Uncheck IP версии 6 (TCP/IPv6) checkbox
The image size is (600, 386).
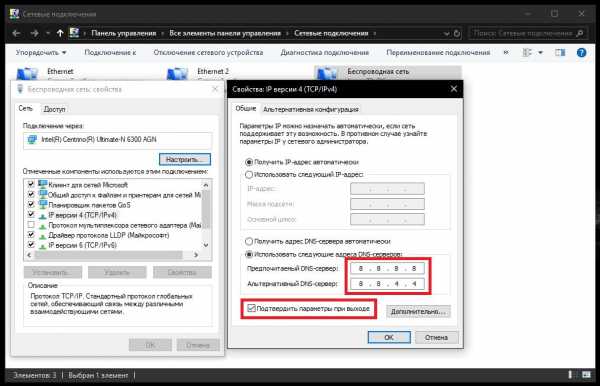[x=31, y=245]
